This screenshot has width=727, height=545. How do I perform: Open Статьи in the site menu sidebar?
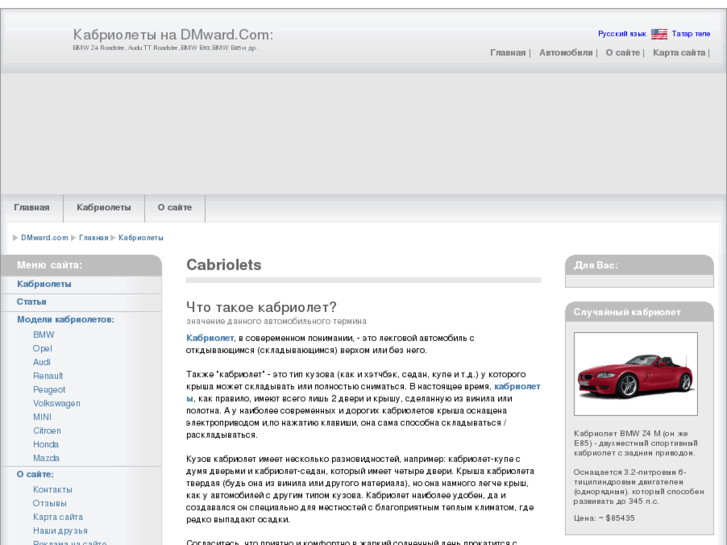tap(32, 301)
